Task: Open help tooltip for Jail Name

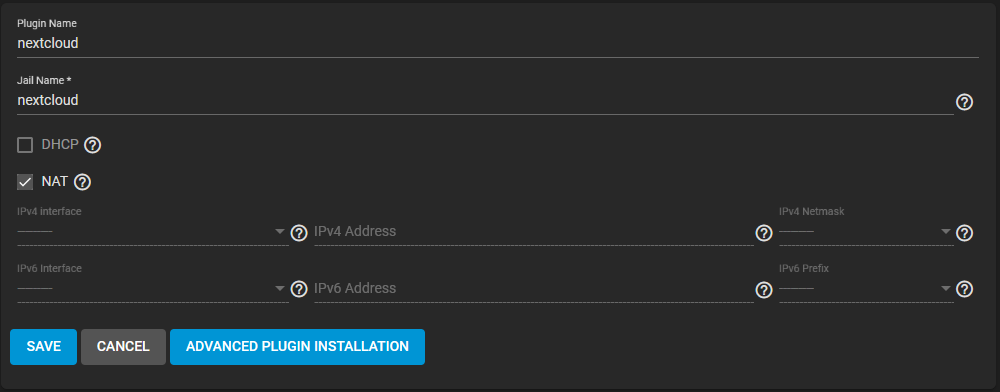Action: point(964,102)
